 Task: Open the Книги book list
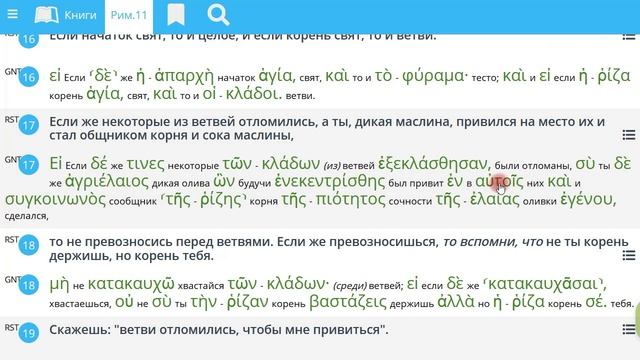[x=66, y=16]
